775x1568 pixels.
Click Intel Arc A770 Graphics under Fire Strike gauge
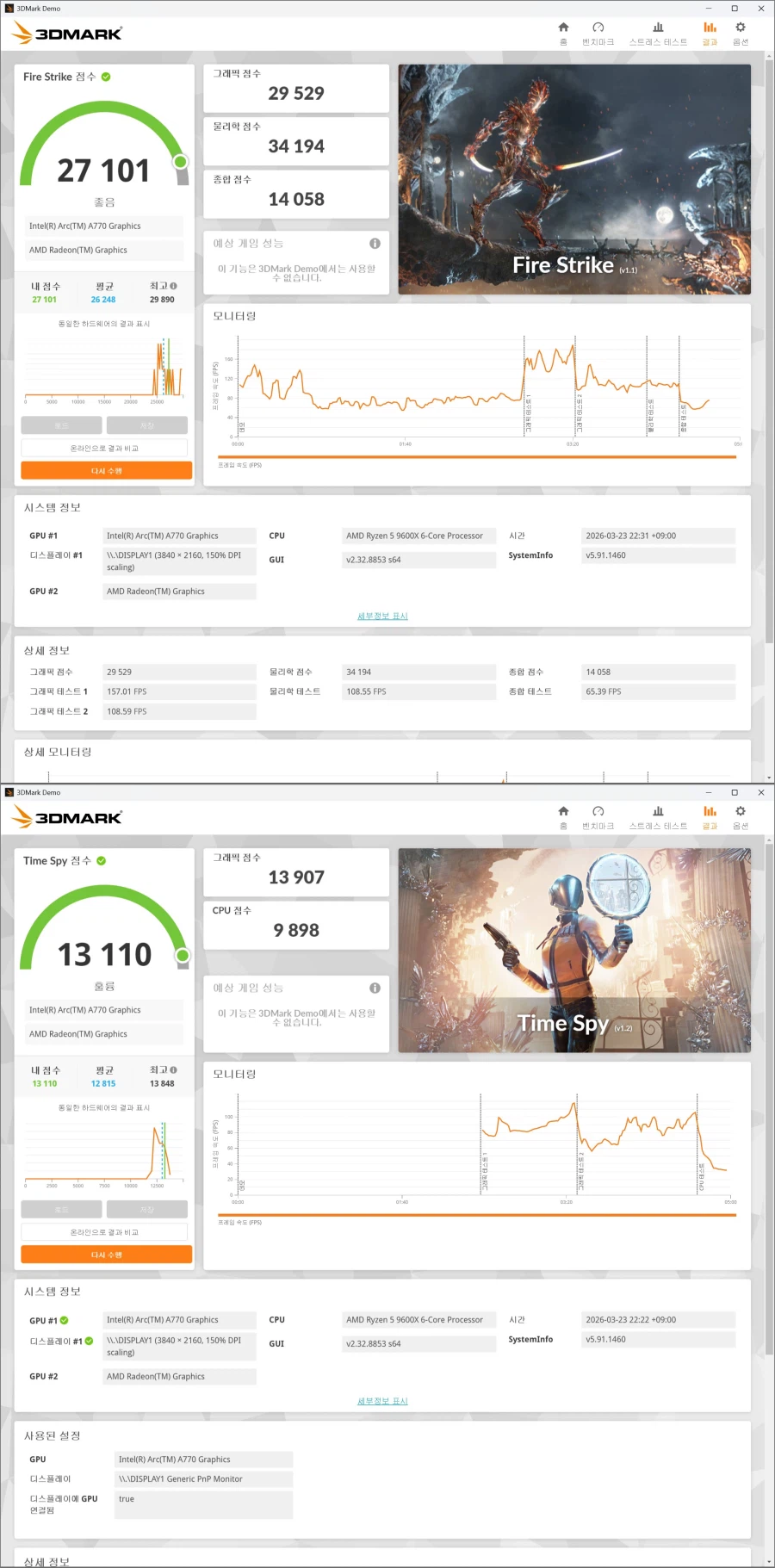coord(104,226)
